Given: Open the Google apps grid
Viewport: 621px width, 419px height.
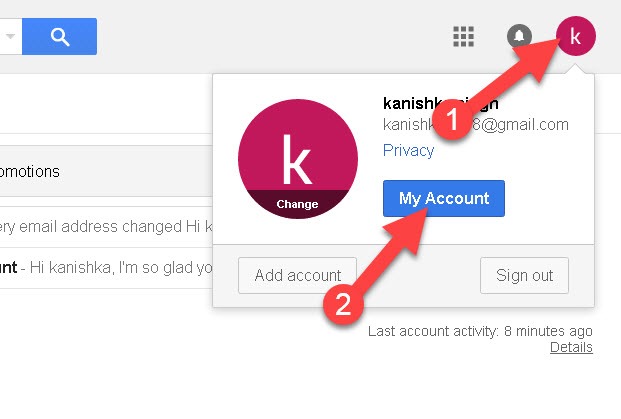Looking at the screenshot, I should (x=463, y=36).
